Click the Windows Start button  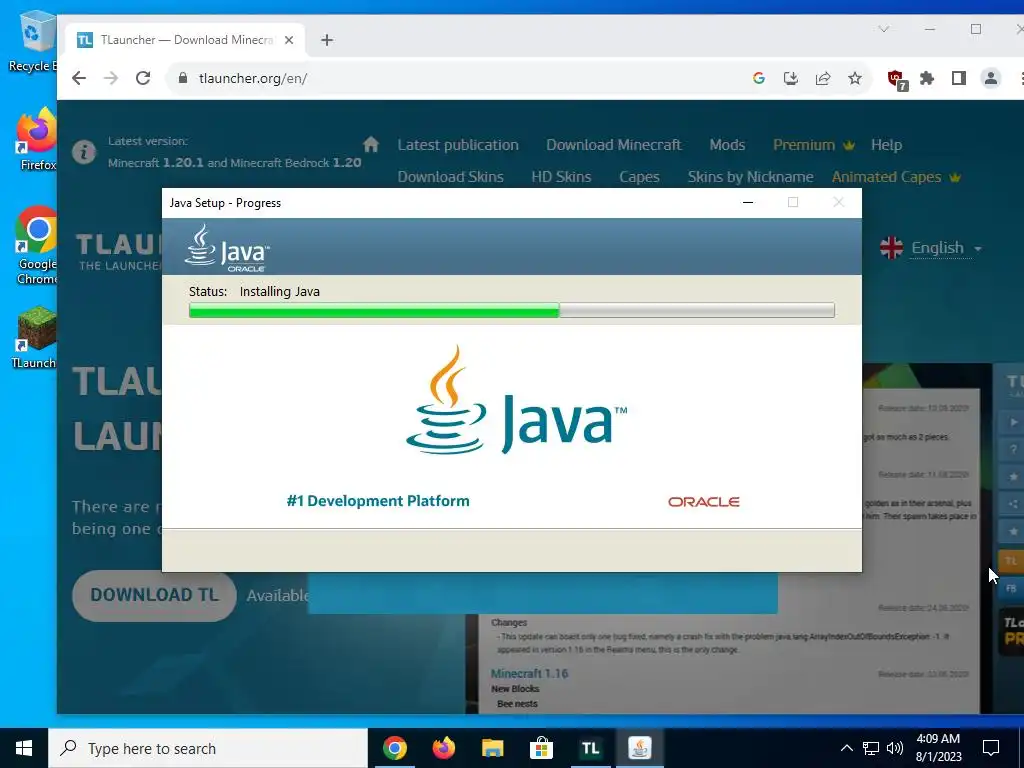pyautogui.click(x=24, y=748)
